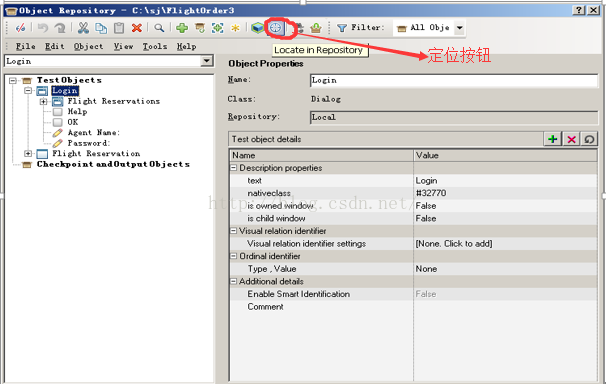Select the Flight Reservation tree item
Screen dimensions: 606x384
[96, 154]
